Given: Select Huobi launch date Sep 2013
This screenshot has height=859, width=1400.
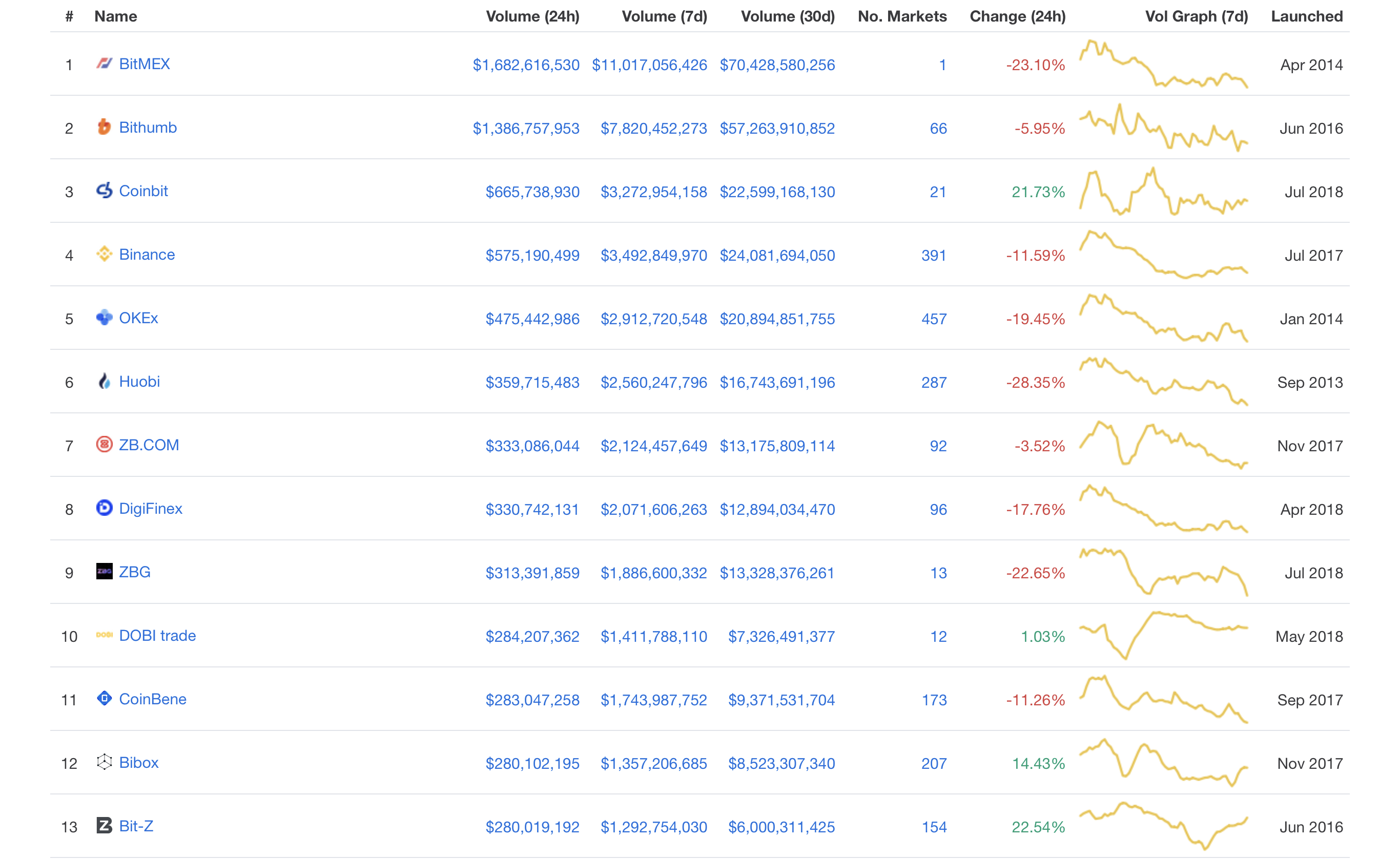Looking at the screenshot, I should coord(1310,383).
